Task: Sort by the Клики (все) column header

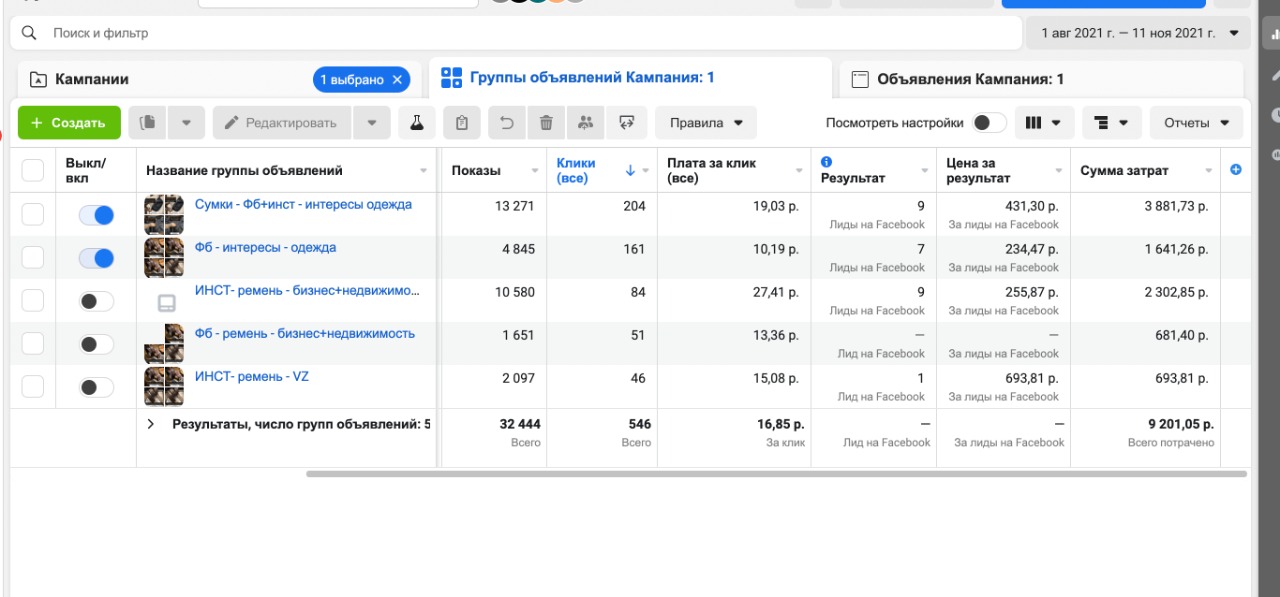Action: coord(576,171)
